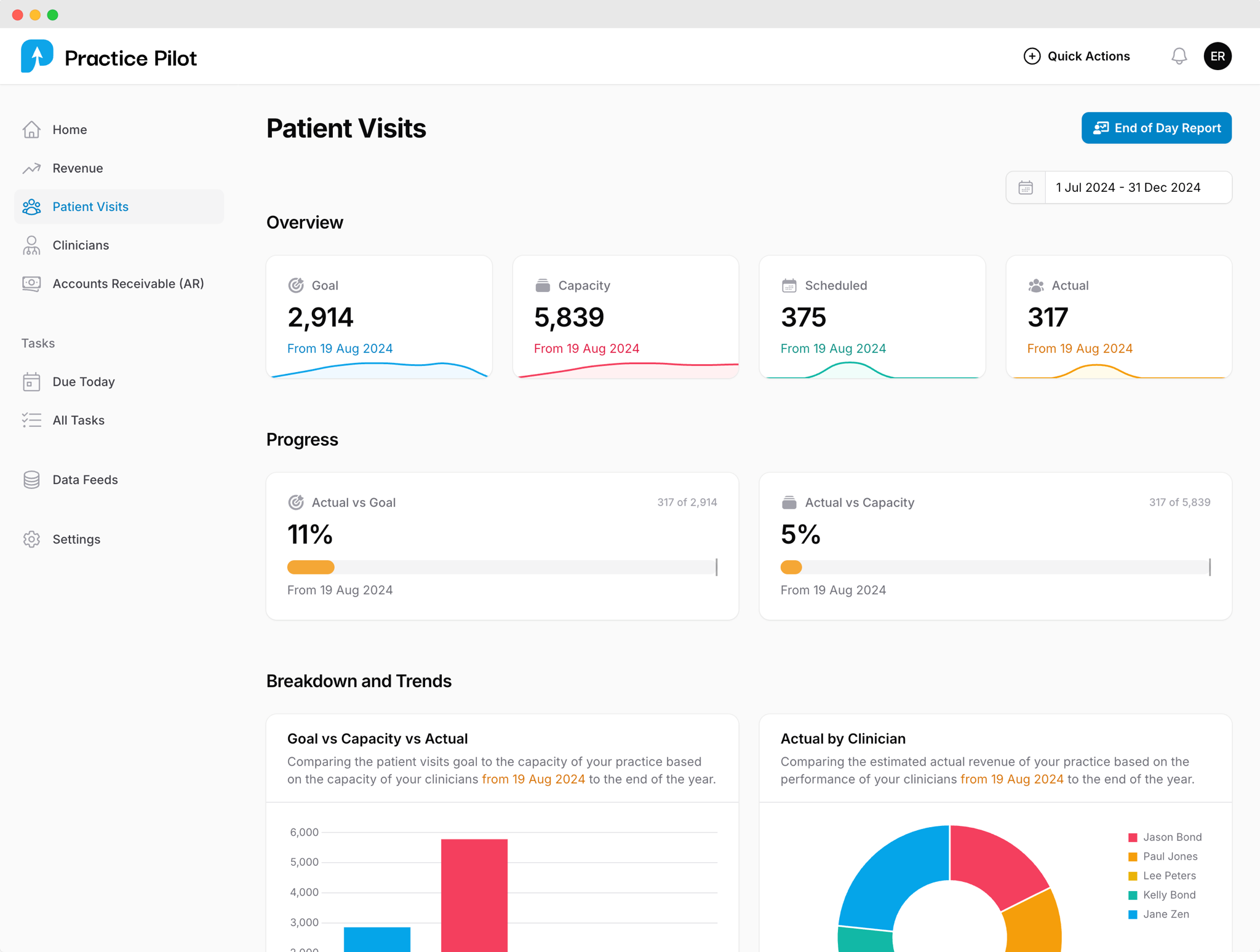Open the notifications bell
Image resolution: width=1260 pixels, height=952 pixels.
tap(1178, 57)
